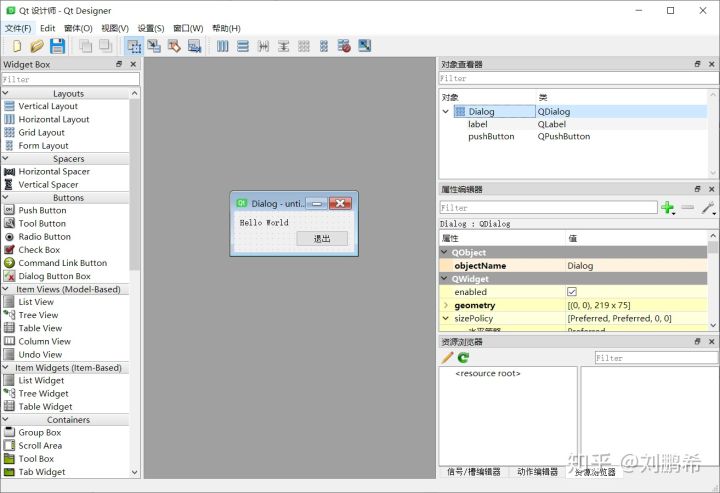The height and width of the screenshot is (493, 720).
Task: Select the <resource root> entry
Action: [488, 374]
